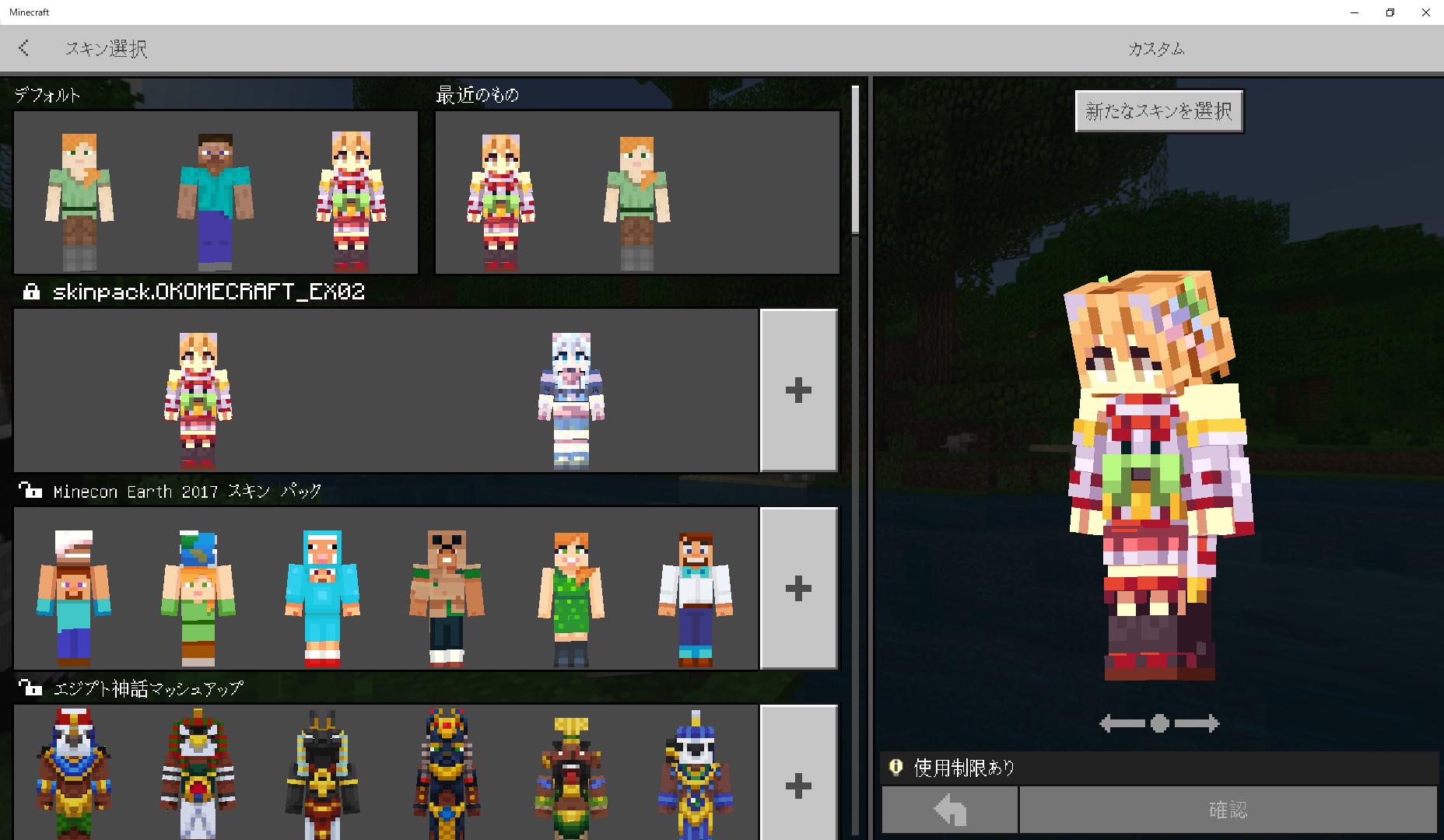1444x840 pixels.
Task: Click the skinpack.OKOMECRAFT_EX02 title text
Action: [x=209, y=292]
